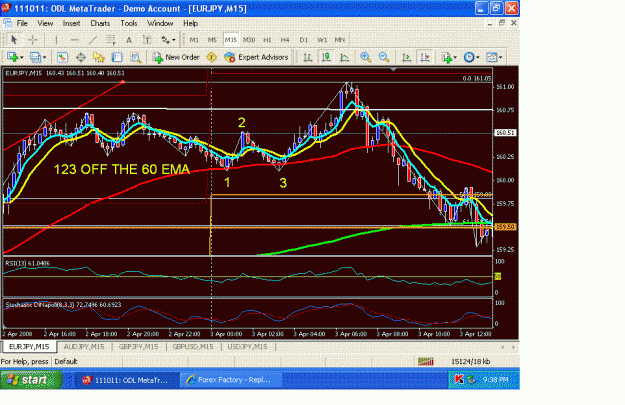Show the Navigator panel star-folder icon
The height and width of the screenshot is (405, 625).
click(x=98, y=57)
